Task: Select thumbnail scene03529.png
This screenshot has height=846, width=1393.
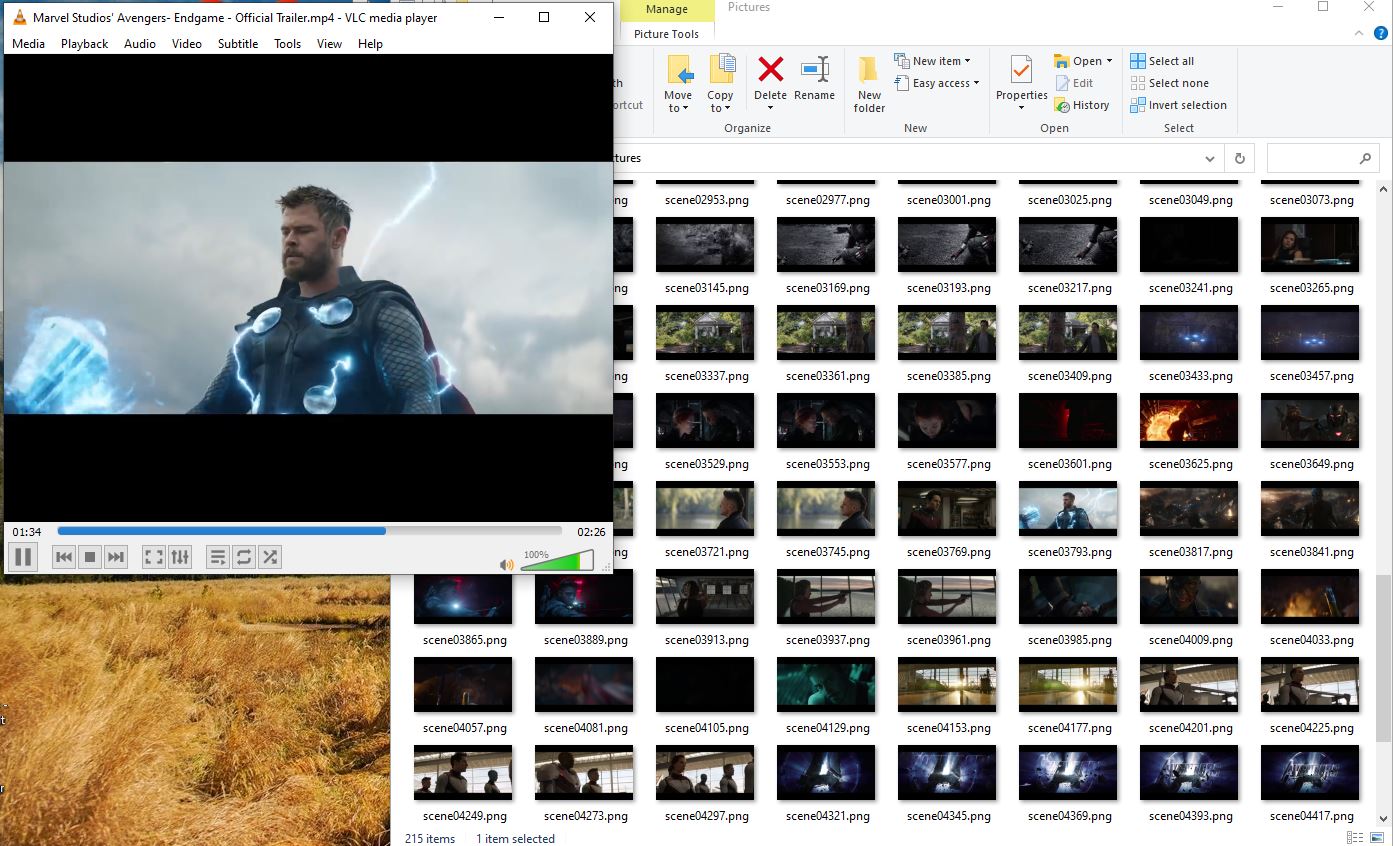Action: [705, 421]
